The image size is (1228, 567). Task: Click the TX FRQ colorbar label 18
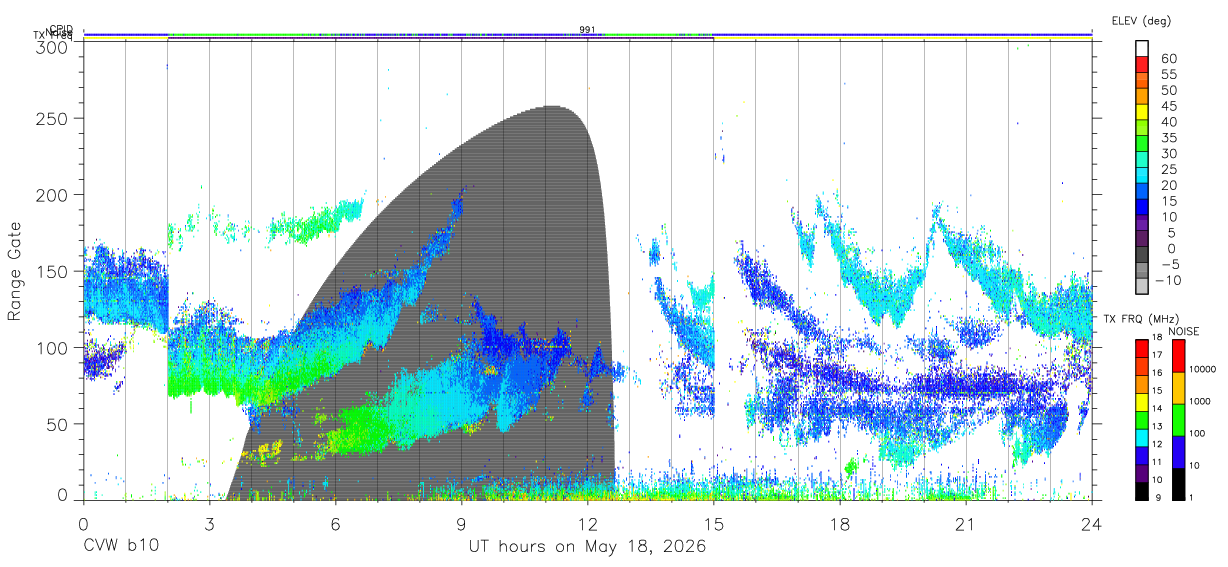(x=1157, y=337)
